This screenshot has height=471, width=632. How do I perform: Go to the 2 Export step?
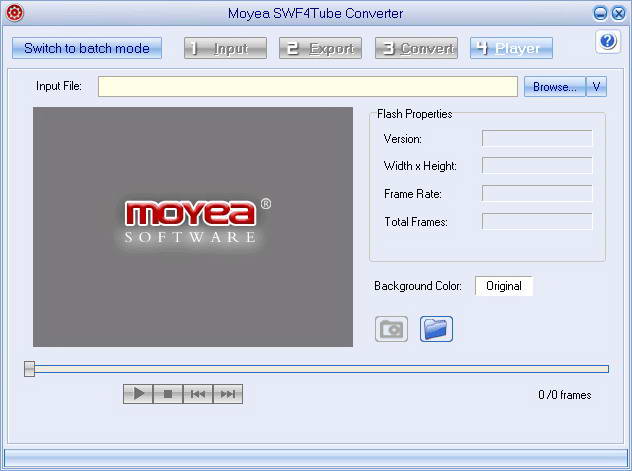320,48
